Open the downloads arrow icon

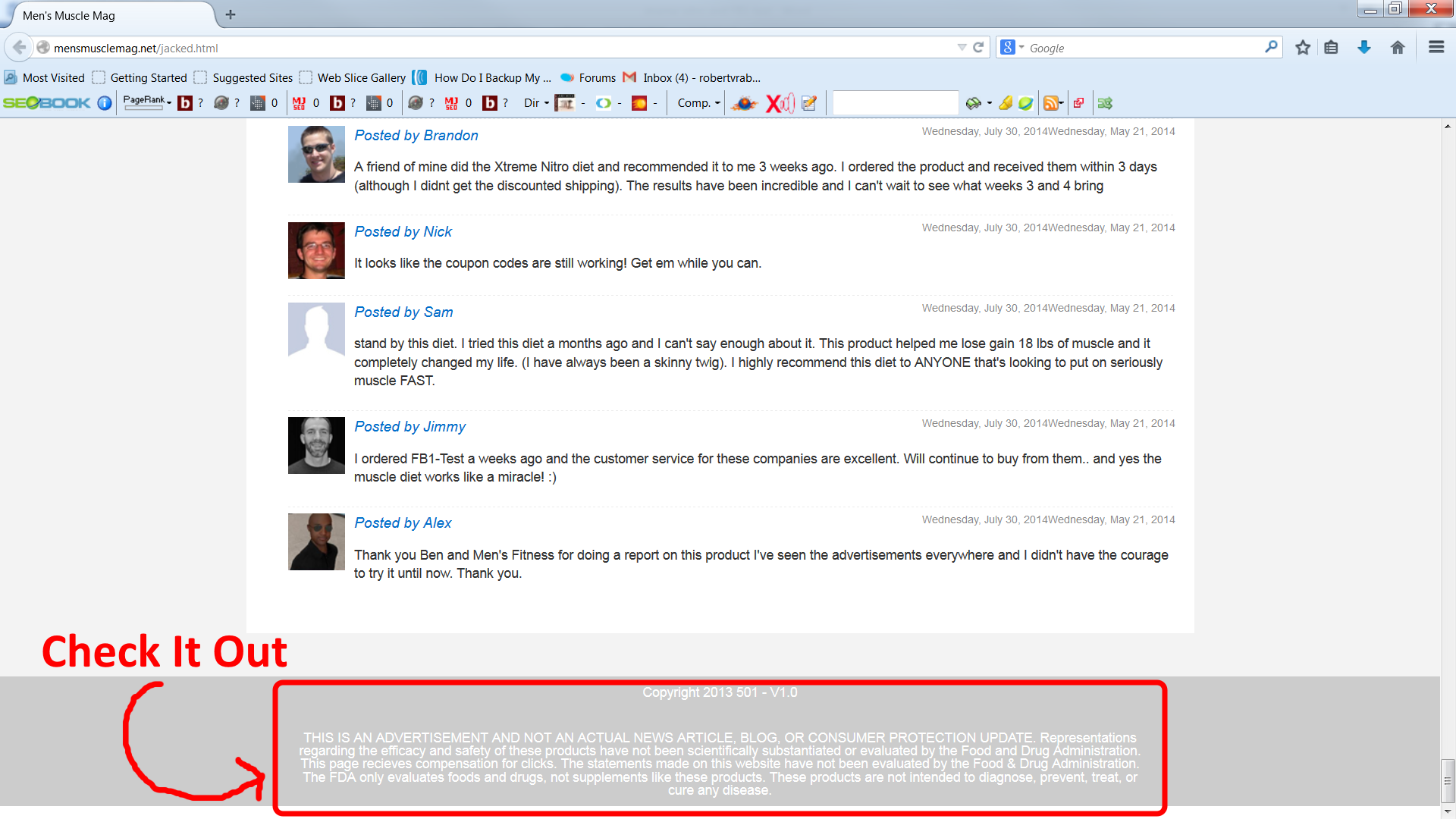[x=1364, y=47]
